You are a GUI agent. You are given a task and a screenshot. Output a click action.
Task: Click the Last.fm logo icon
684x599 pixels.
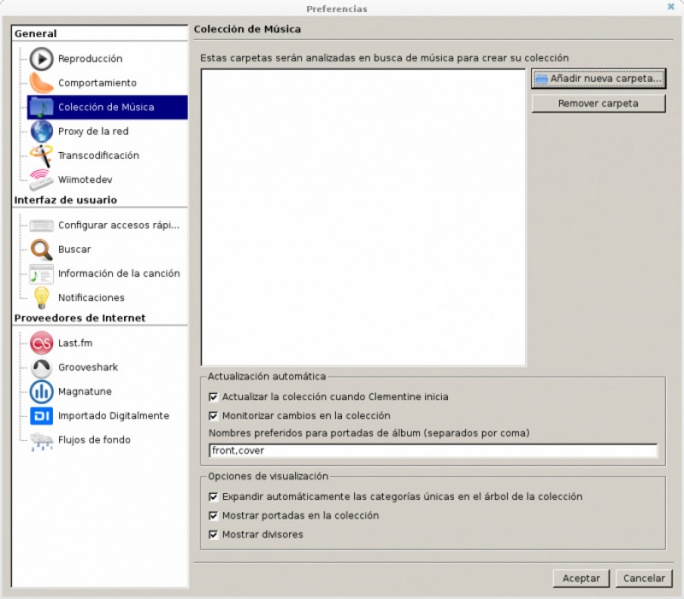coord(41,343)
